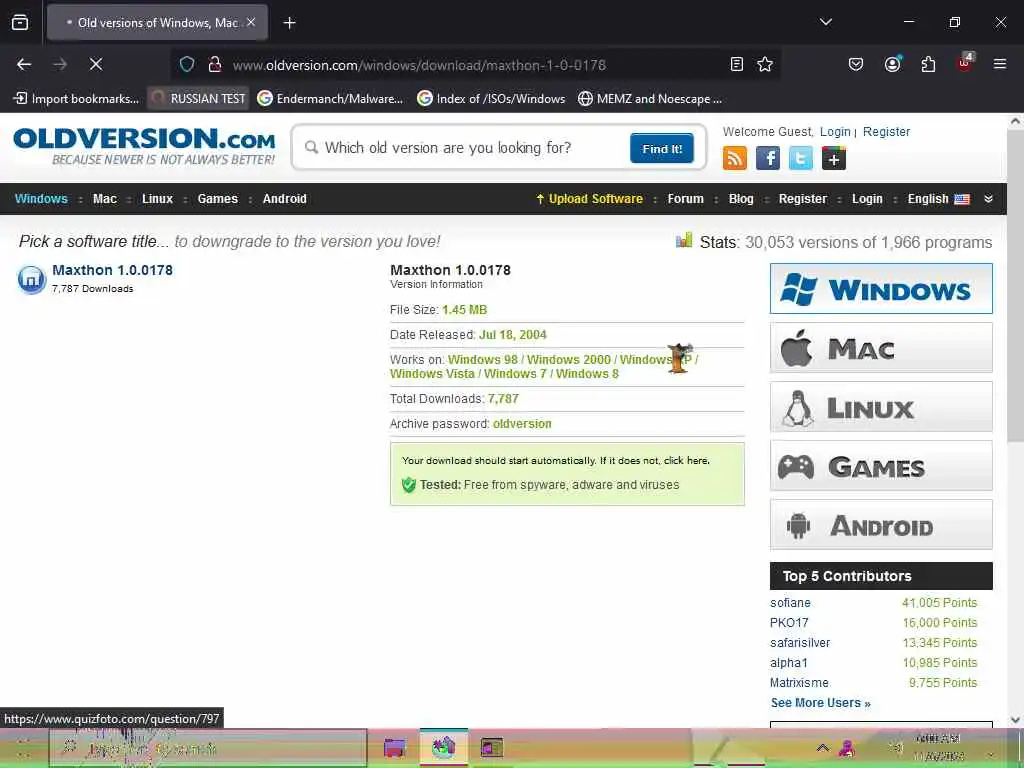Open Register in the nav bar
Viewport: 1024px width, 768px height.
tap(803, 199)
